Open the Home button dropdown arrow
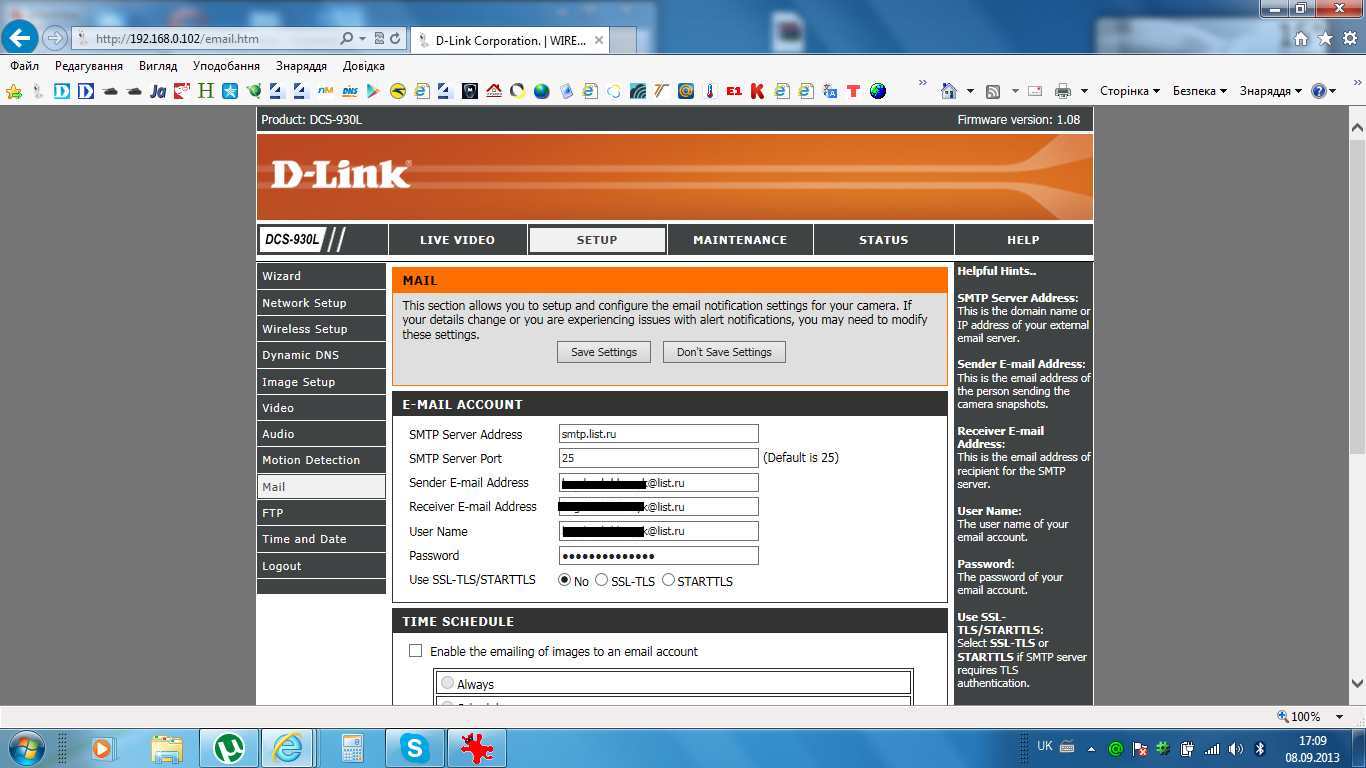 970,91
